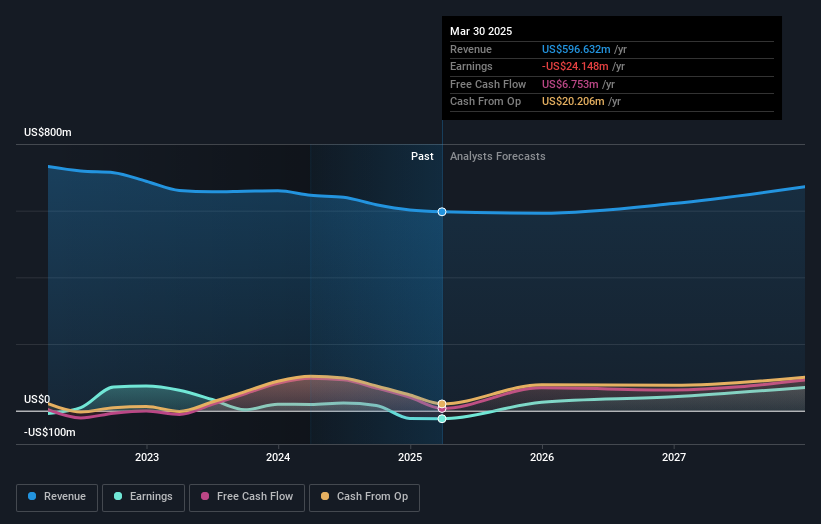
Task: Toggle the Cash From Op legend series
Action: (x=364, y=497)
